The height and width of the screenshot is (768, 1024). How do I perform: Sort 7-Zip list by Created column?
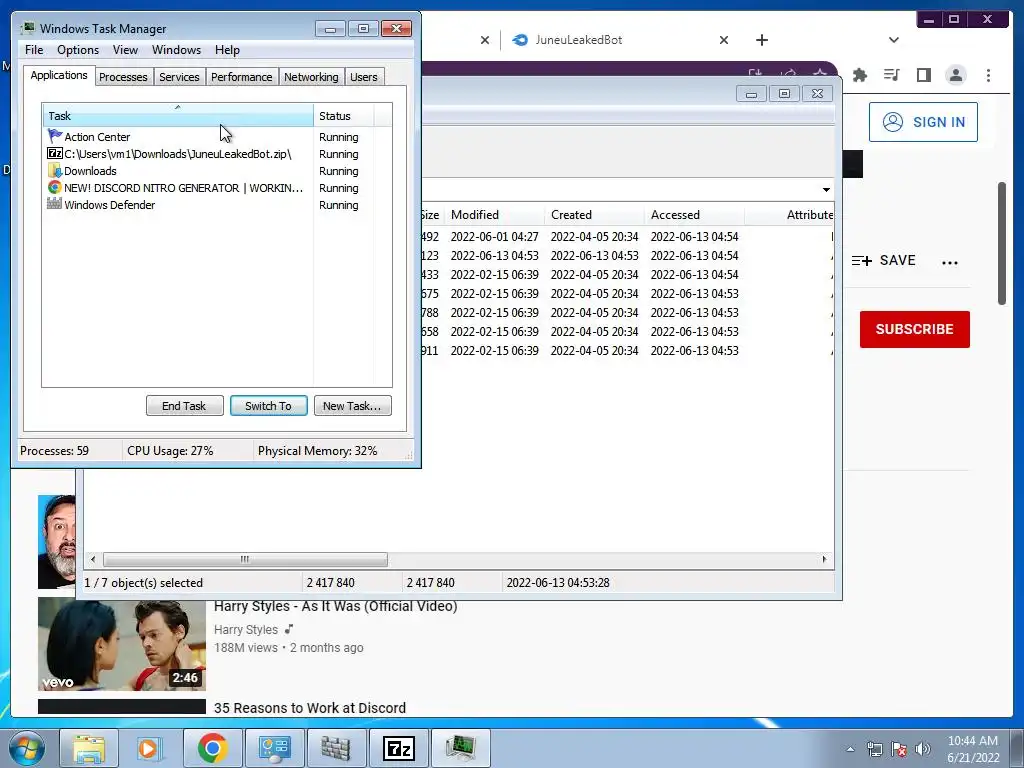pos(595,215)
